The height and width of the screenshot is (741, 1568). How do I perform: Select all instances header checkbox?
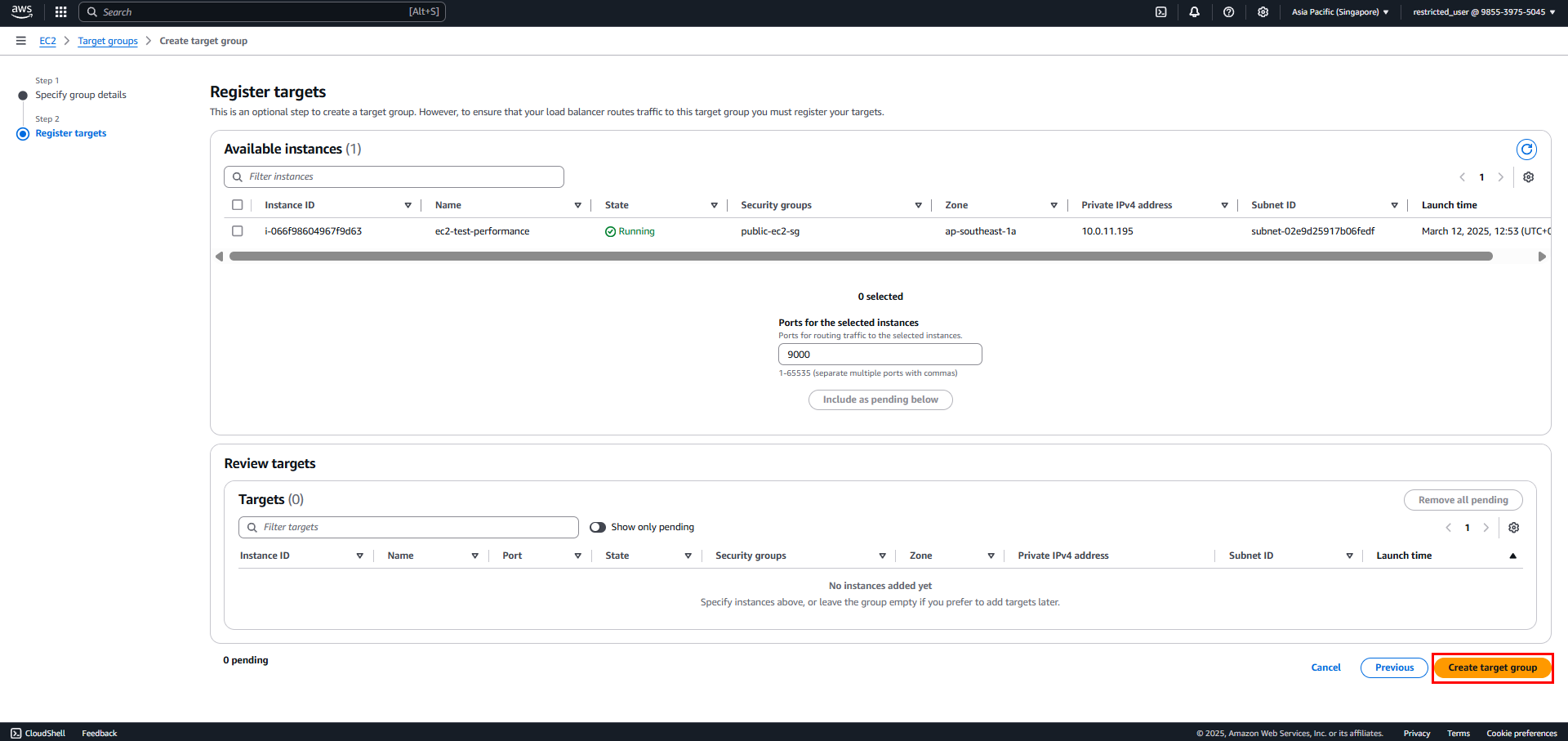(x=238, y=205)
